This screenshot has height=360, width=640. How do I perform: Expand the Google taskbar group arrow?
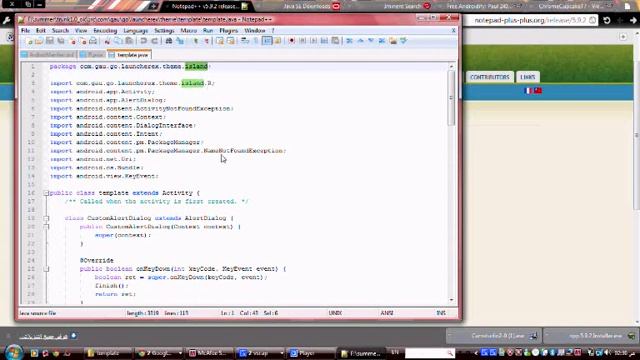click(x=180, y=353)
